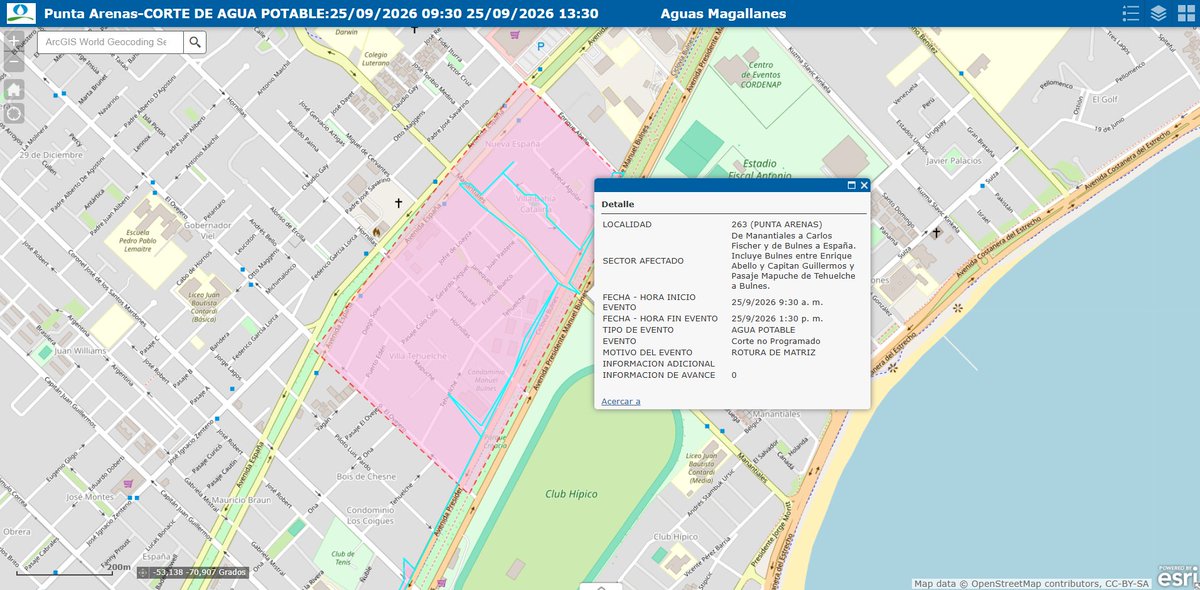The image size is (1200, 590).
Task: Click the 'Aguas Magallanes' header text
Action: coord(724,14)
